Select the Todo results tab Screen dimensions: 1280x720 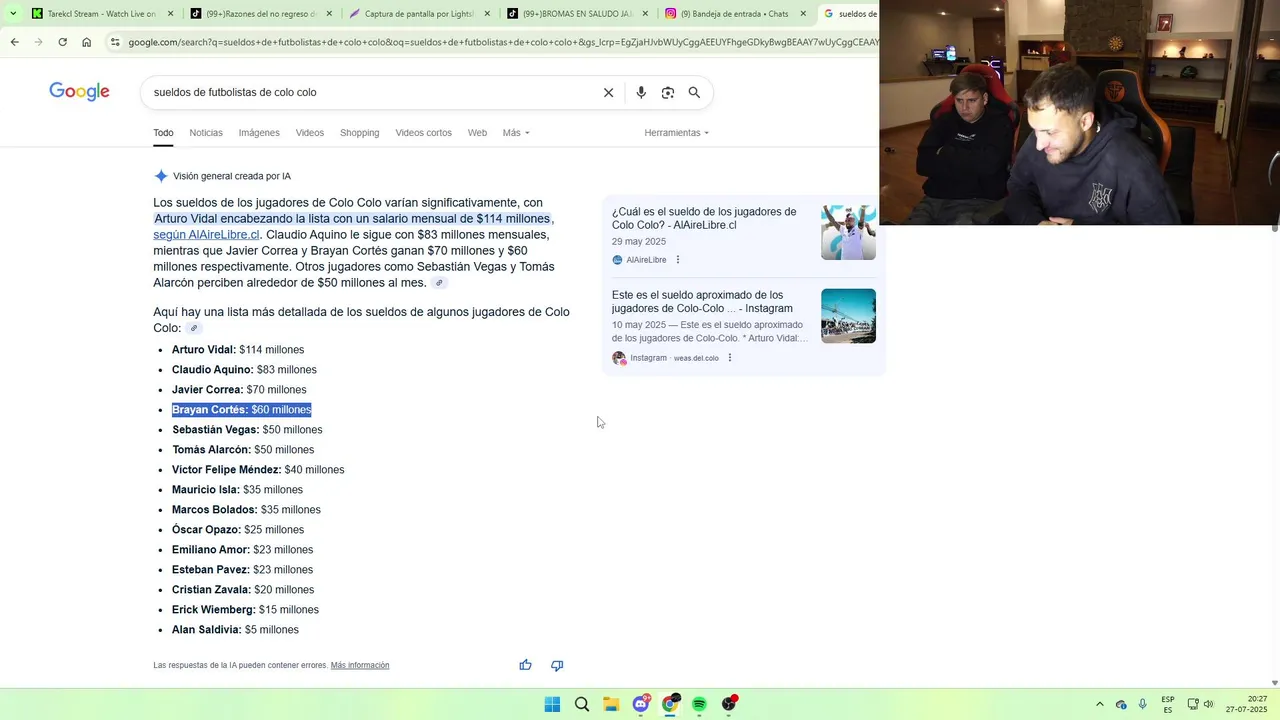(x=163, y=133)
